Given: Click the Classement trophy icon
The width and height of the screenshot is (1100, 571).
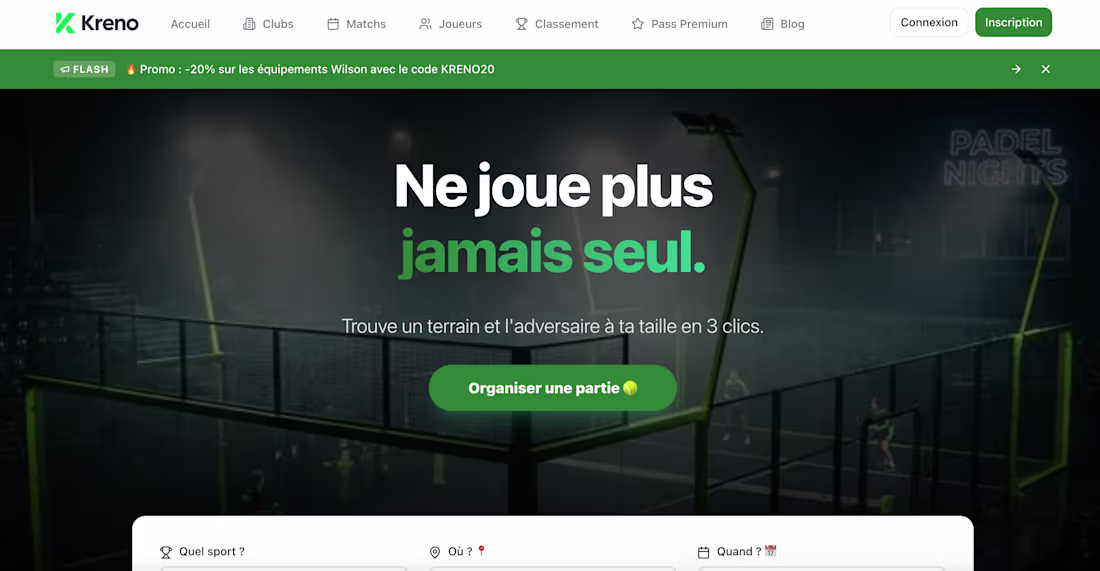Looking at the screenshot, I should (x=521, y=24).
